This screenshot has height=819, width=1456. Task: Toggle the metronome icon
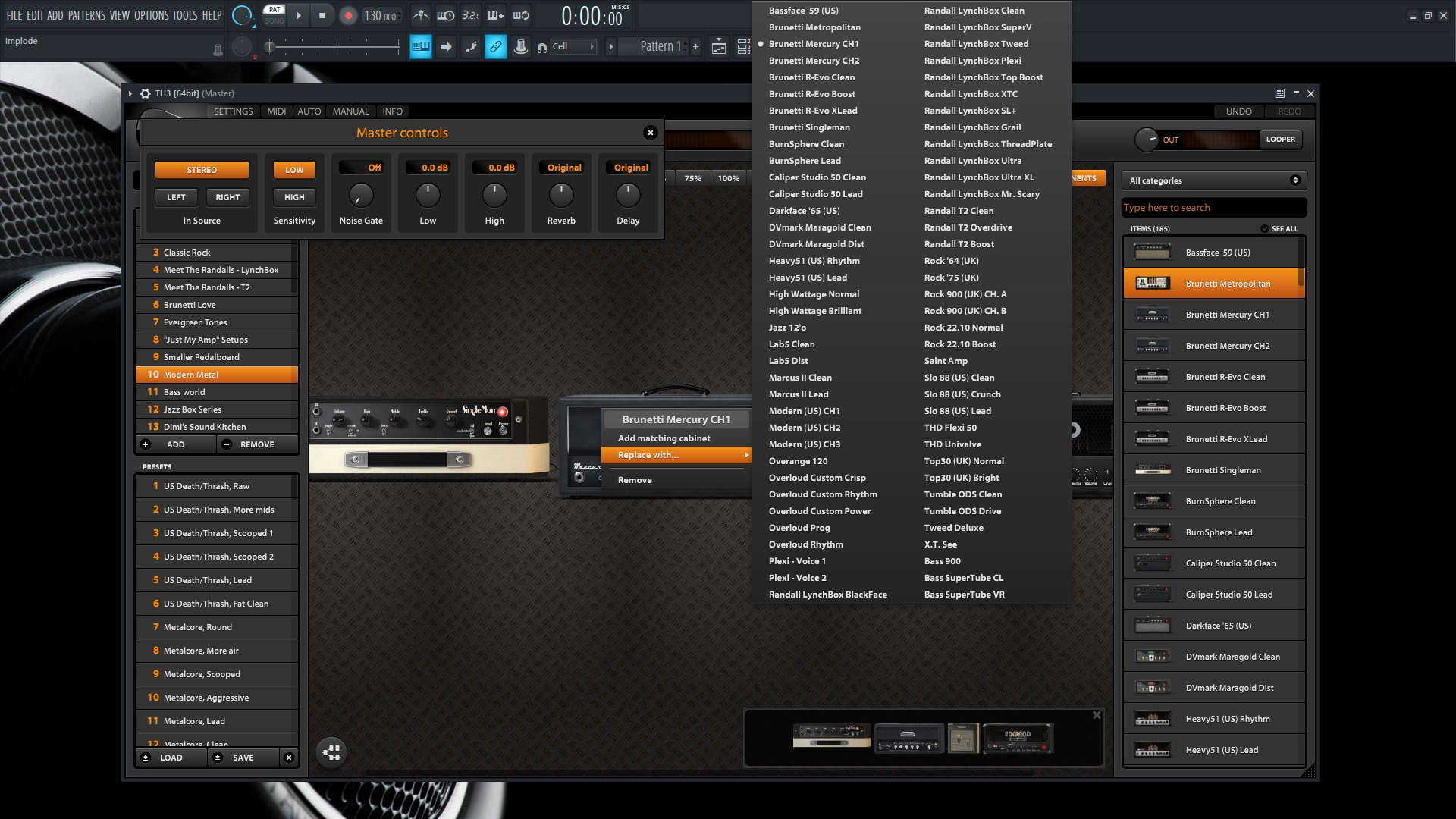pos(420,15)
